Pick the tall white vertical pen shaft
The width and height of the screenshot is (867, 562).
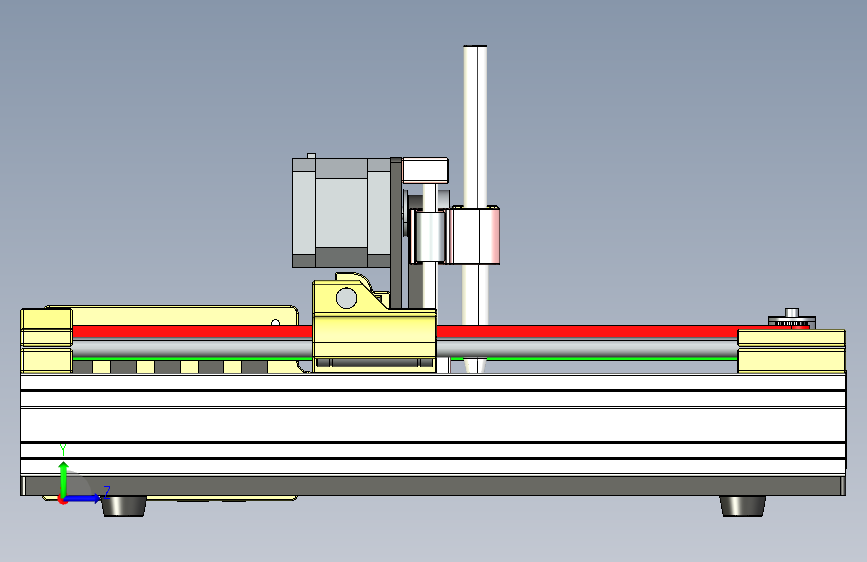[x=475, y=185]
